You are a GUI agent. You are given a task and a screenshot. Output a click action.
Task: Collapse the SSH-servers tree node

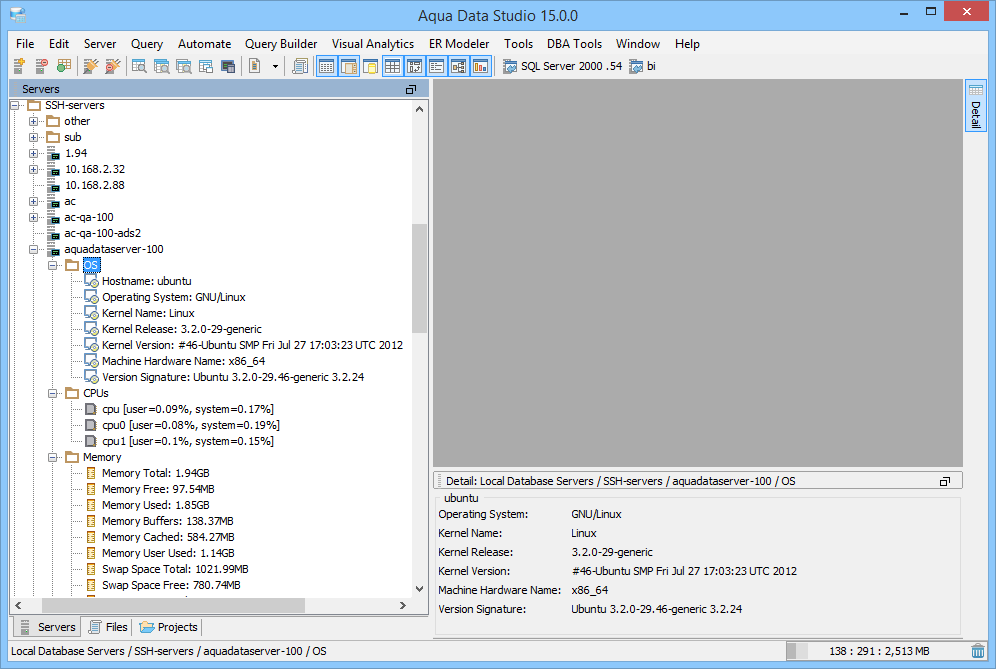pyautogui.click(x=15, y=105)
